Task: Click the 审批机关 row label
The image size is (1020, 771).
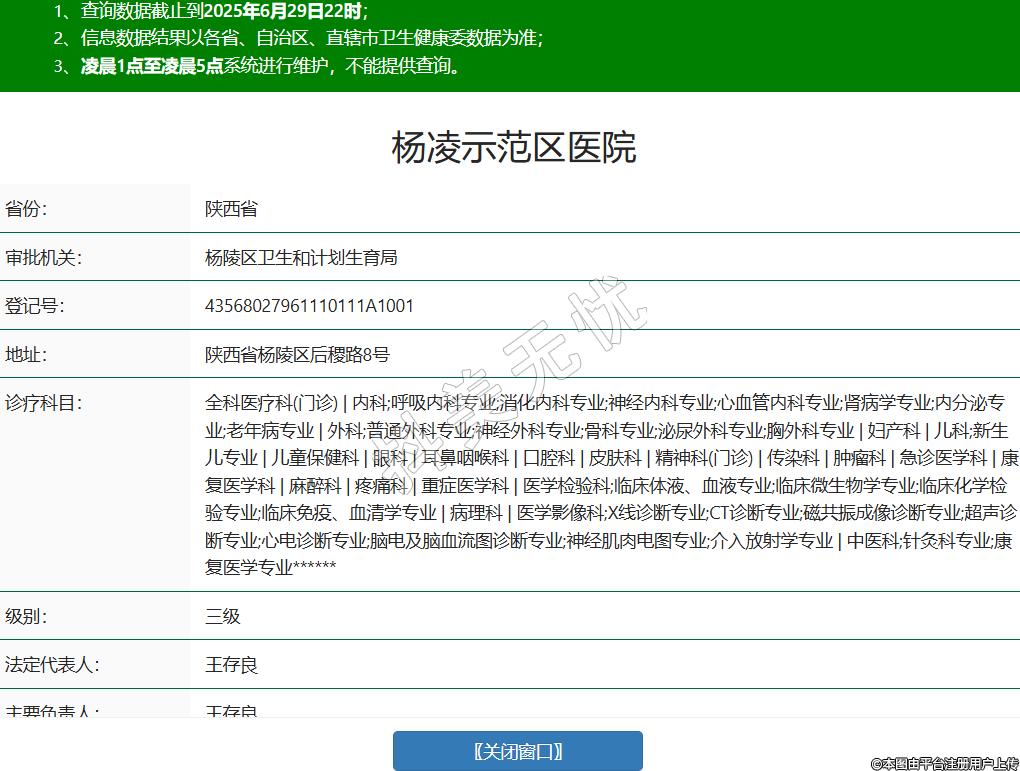Action: [x=43, y=257]
